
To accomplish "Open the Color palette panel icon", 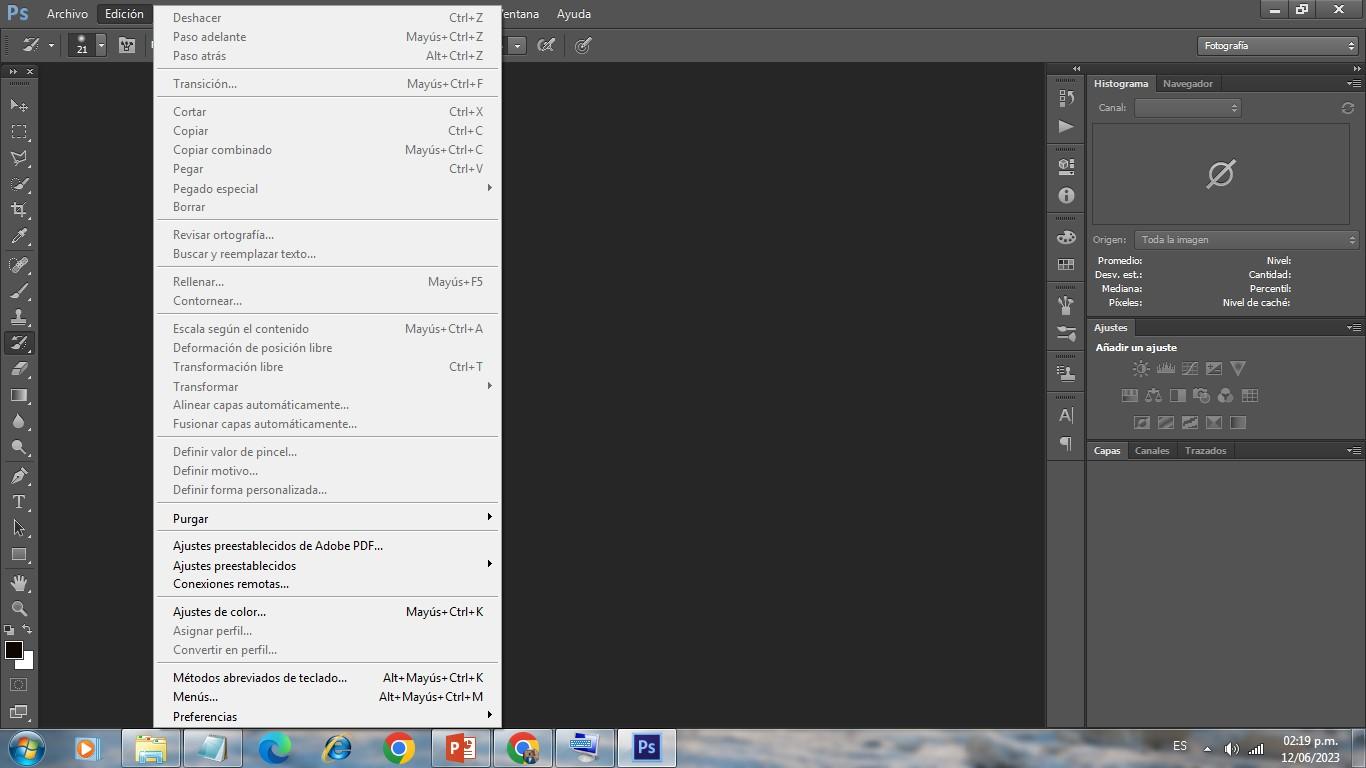I will click(x=1066, y=237).
